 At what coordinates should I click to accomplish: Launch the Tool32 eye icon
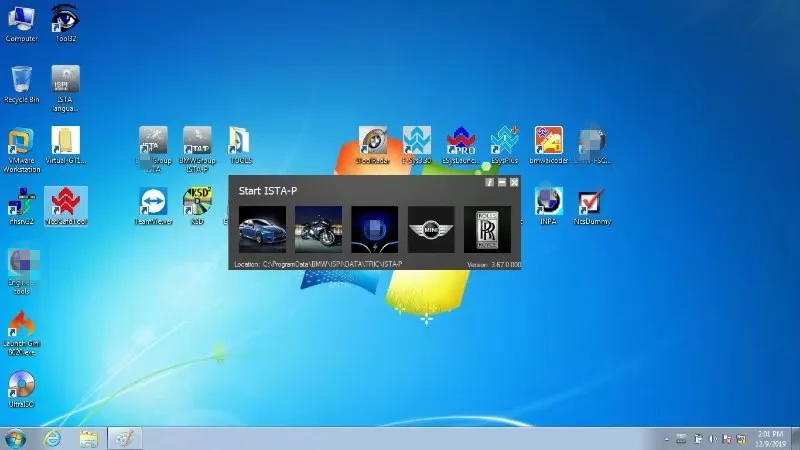pyautogui.click(x=65, y=23)
